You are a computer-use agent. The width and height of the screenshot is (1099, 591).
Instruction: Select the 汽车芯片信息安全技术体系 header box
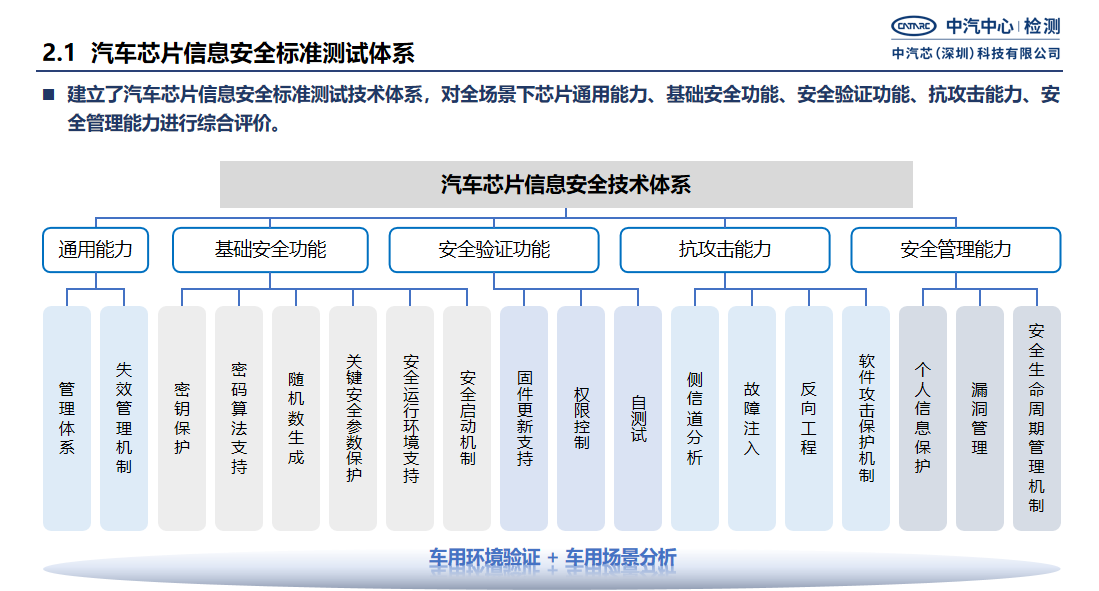566,184
